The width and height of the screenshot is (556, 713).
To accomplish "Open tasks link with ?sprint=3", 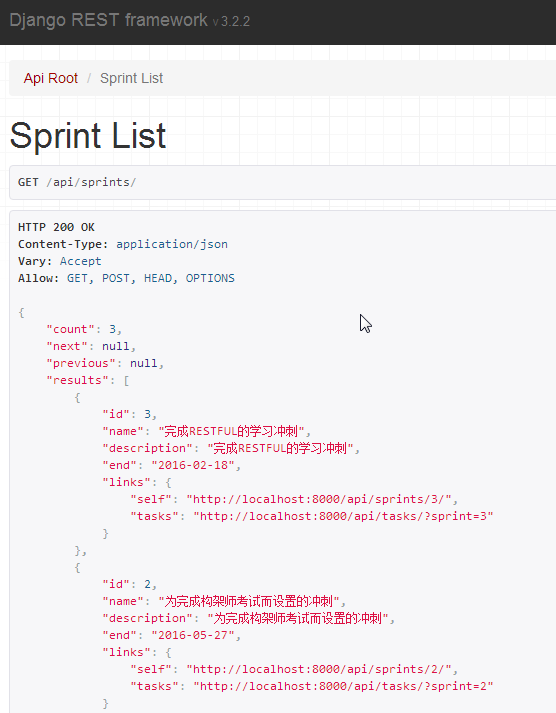I will pos(343,516).
